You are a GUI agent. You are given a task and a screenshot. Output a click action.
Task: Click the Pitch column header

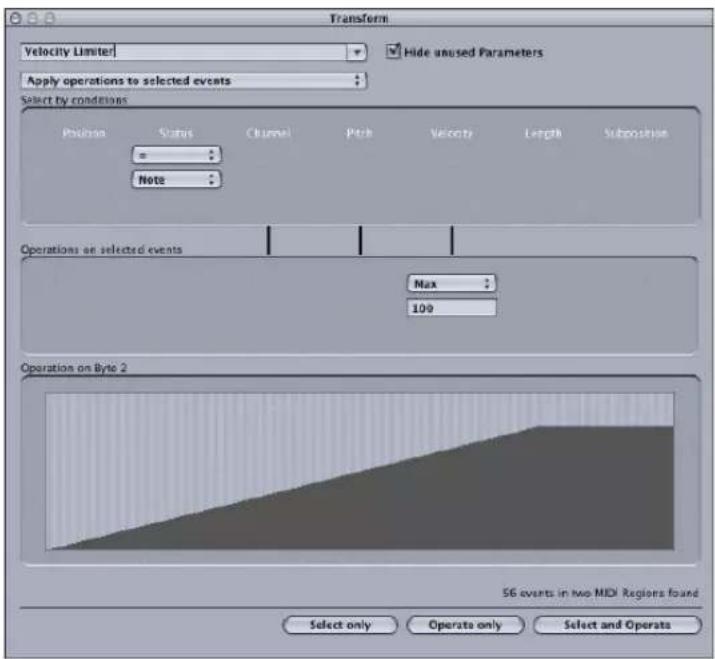(x=359, y=133)
